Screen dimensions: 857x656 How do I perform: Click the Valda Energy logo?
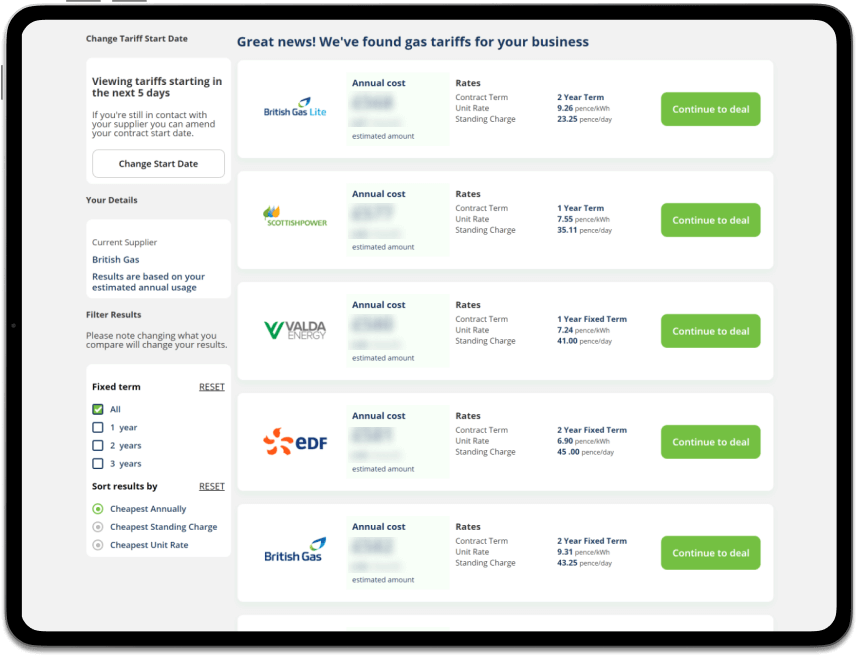tap(294, 329)
